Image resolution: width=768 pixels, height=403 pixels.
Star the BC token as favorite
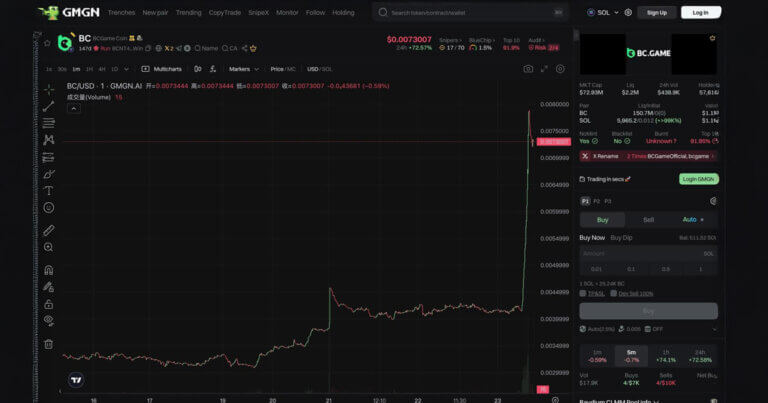click(47, 43)
